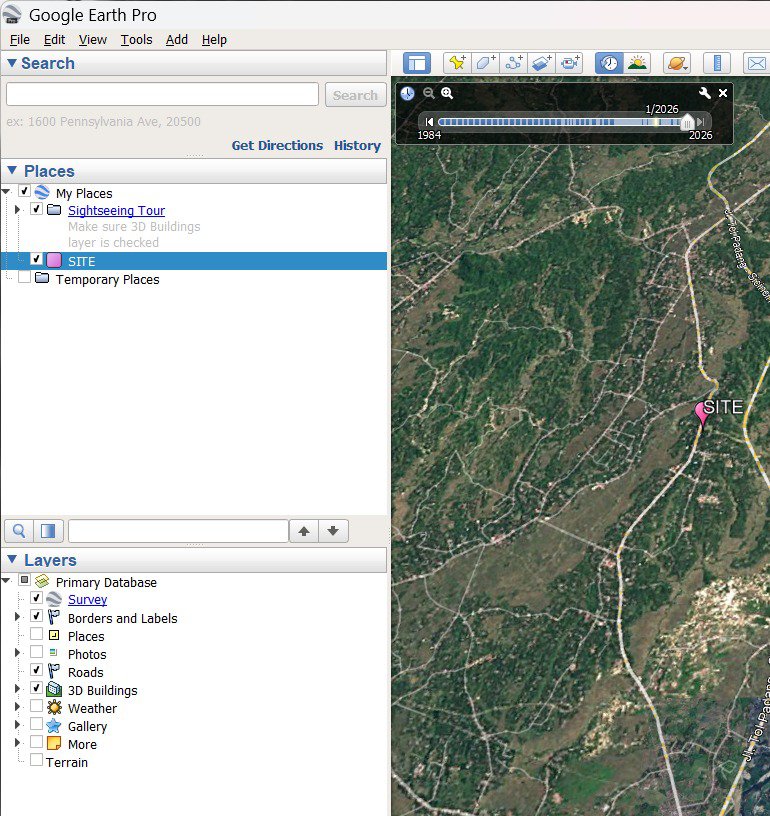Open time slider options wrench

click(x=705, y=93)
